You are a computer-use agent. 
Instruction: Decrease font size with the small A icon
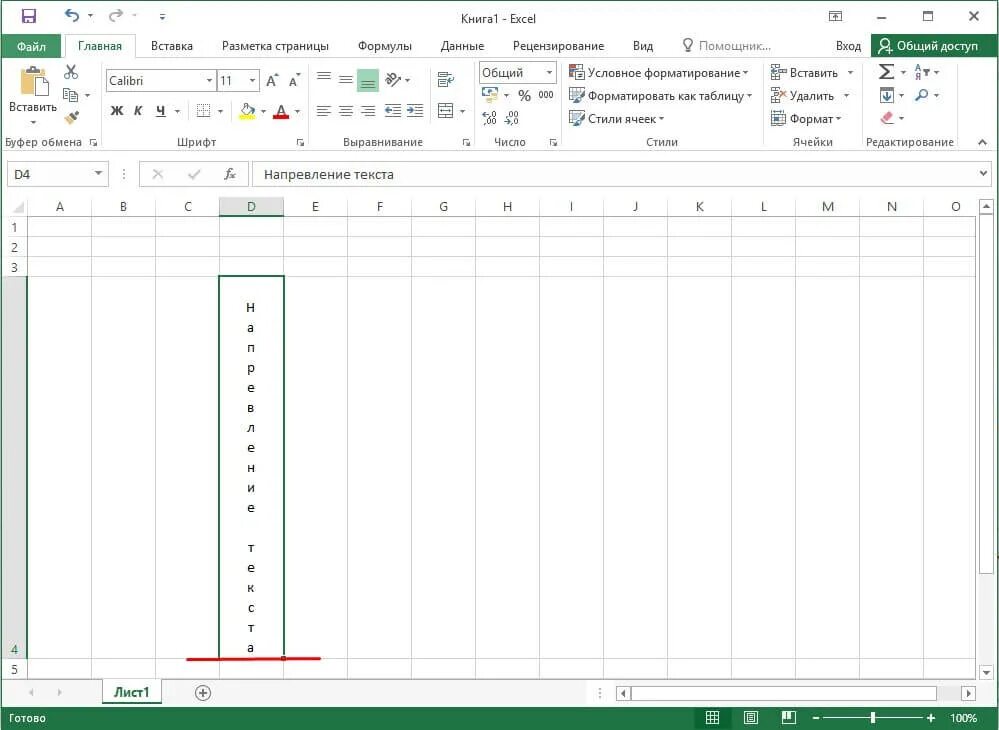pyautogui.click(x=294, y=81)
